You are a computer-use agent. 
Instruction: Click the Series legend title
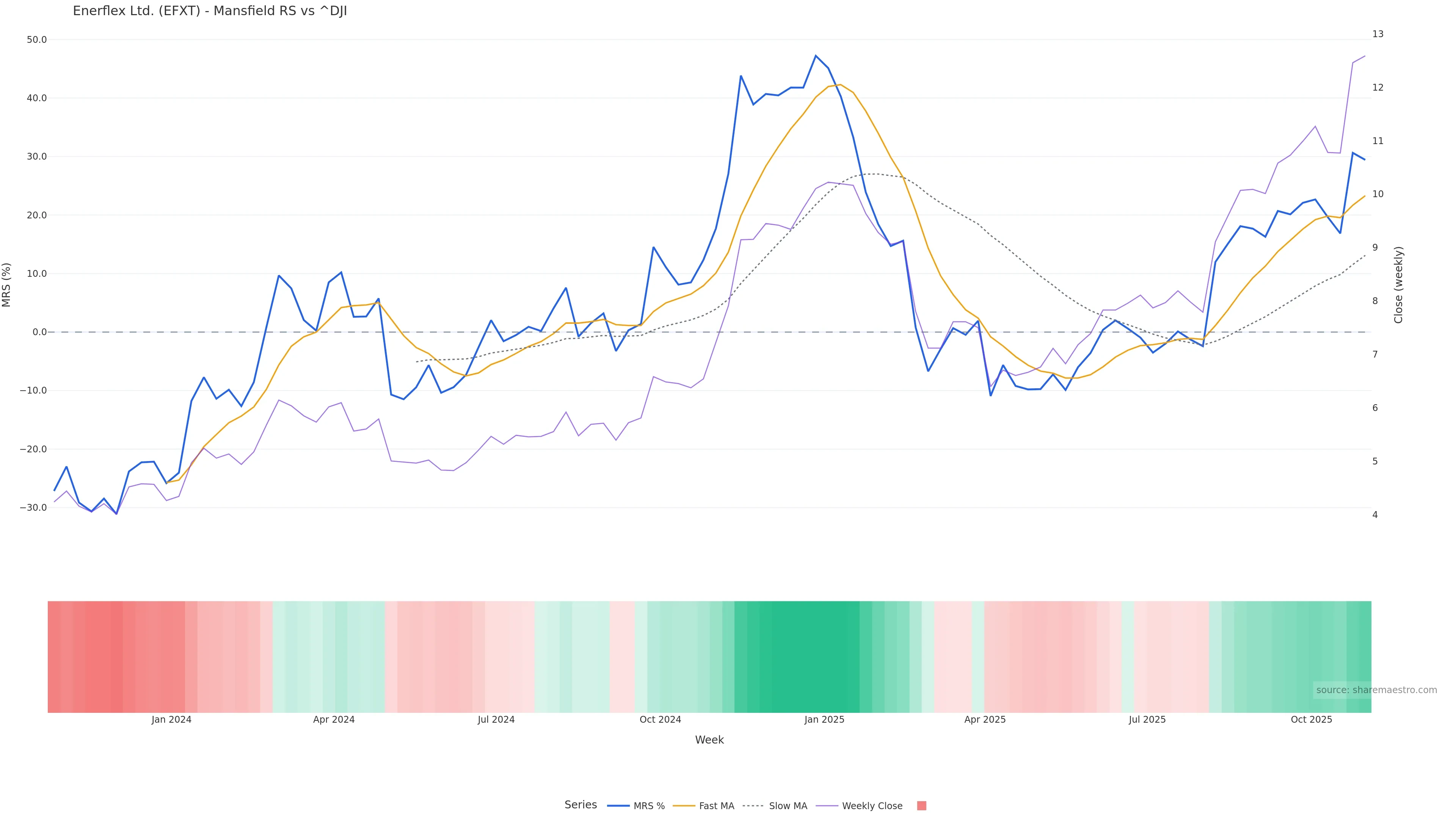coord(581,805)
